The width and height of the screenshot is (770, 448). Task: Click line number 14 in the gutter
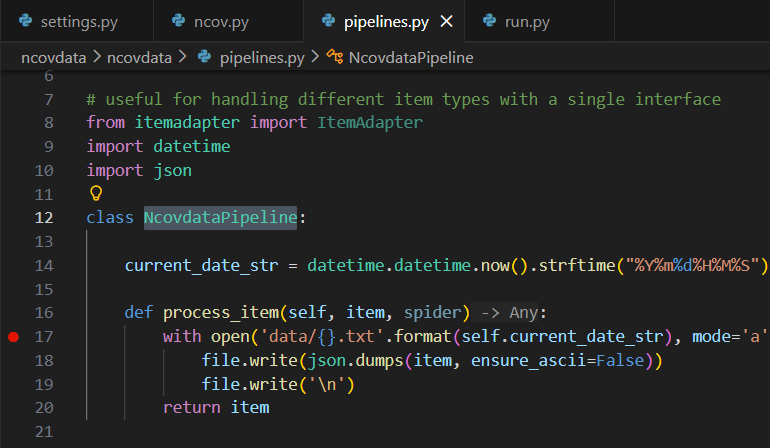[44, 265]
